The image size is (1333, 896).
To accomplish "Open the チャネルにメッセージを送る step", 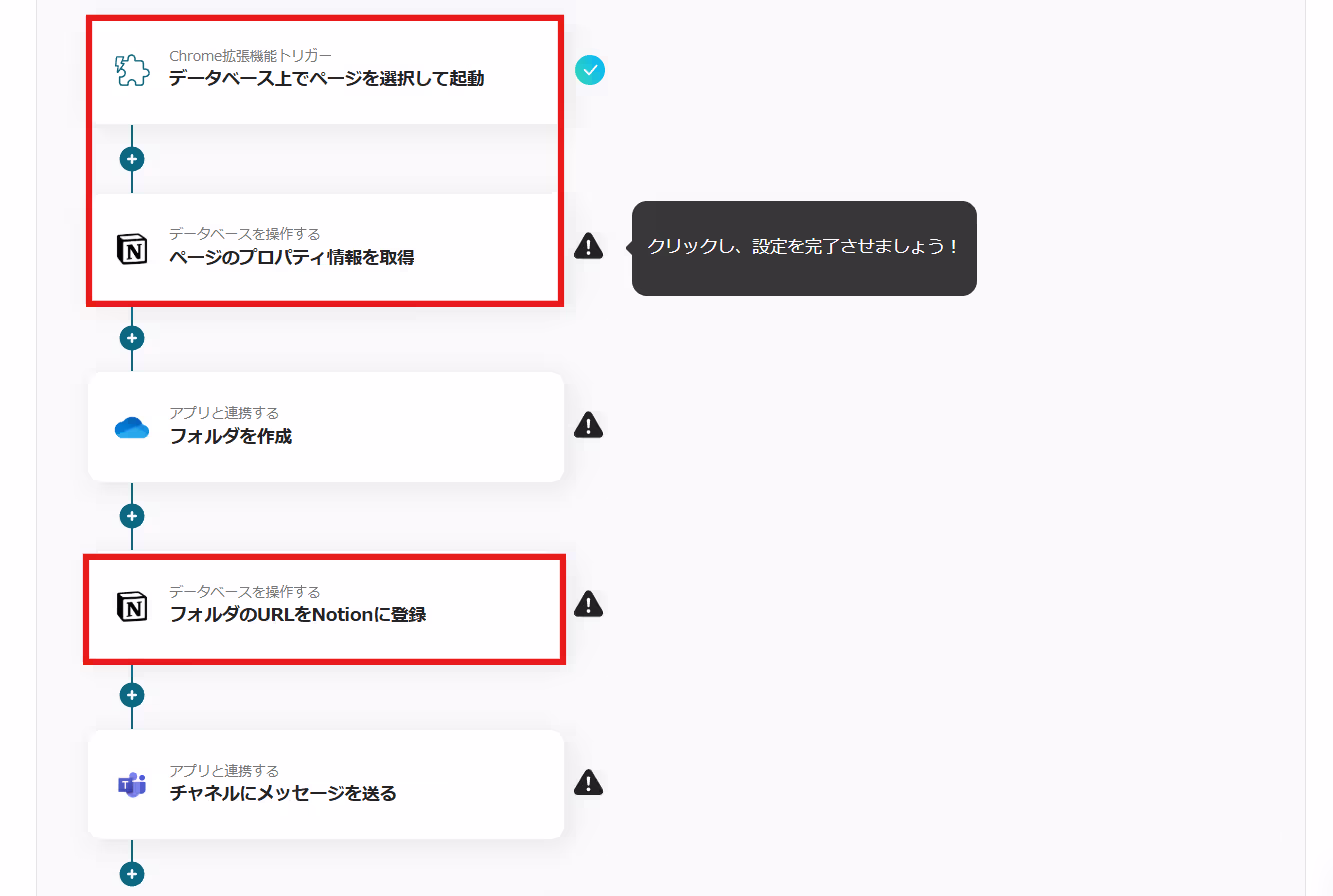I will click(326, 785).
